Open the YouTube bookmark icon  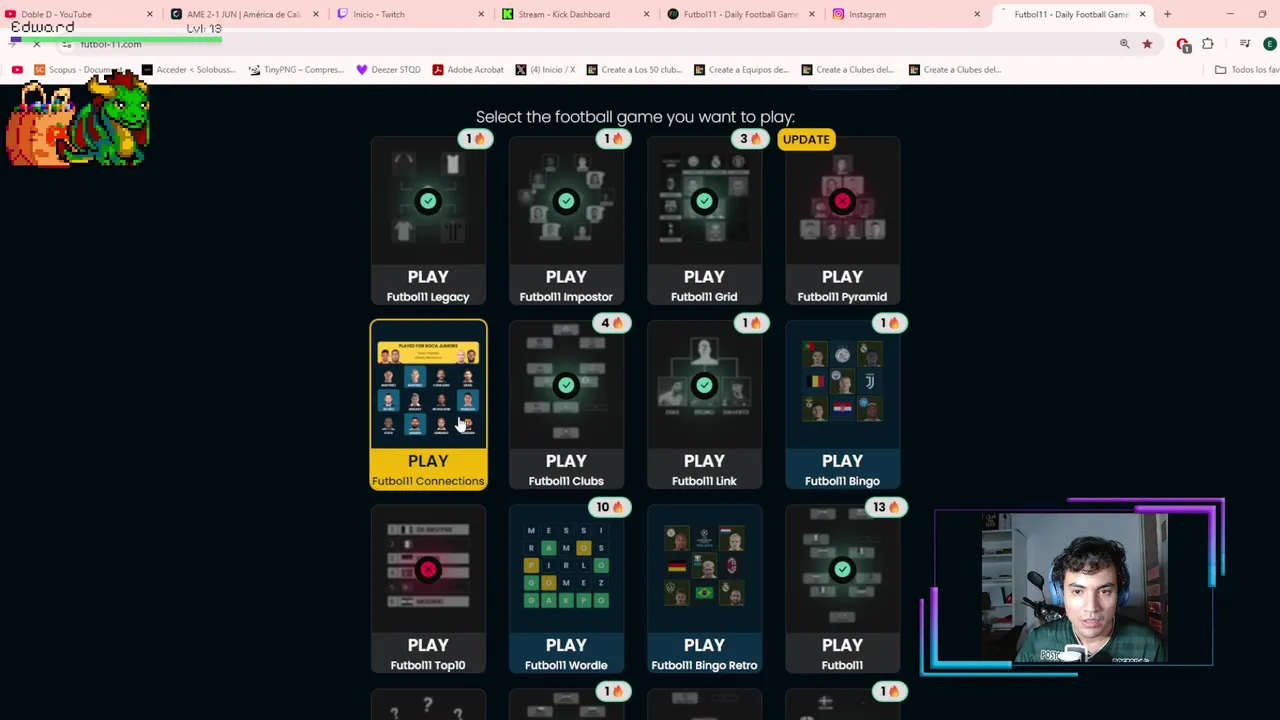[x=17, y=70]
